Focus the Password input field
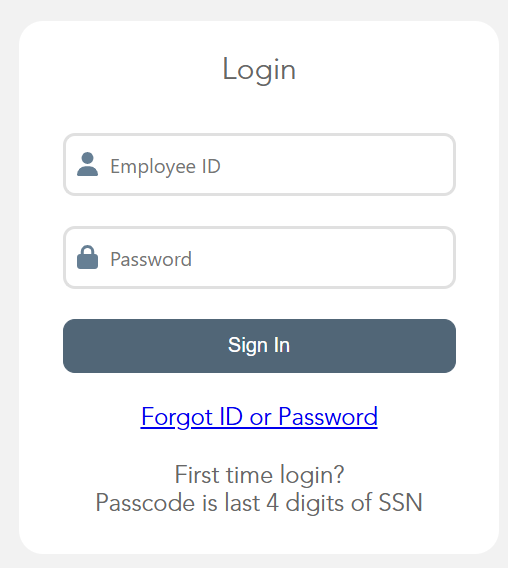508x568 pixels. 259,258
